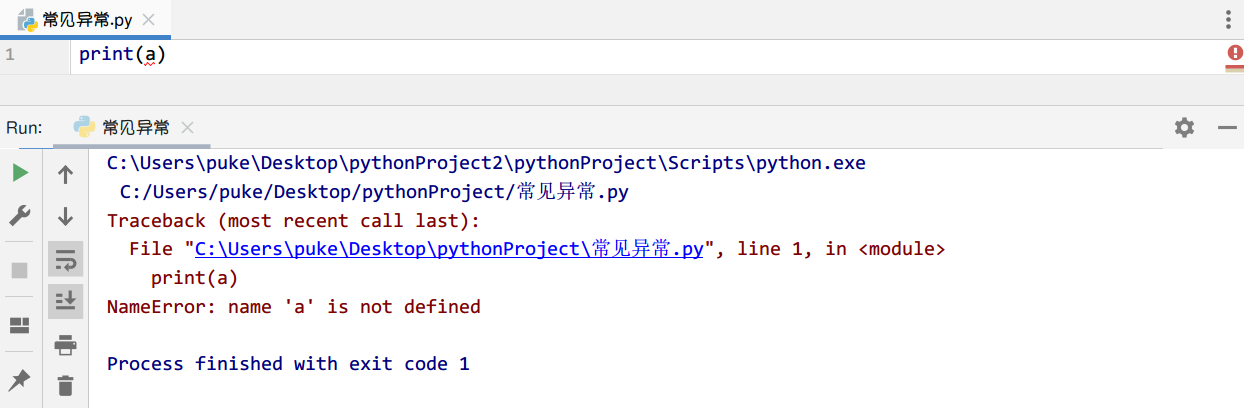
Task: Click the red error indicator in editor
Action: [1234, 54]
